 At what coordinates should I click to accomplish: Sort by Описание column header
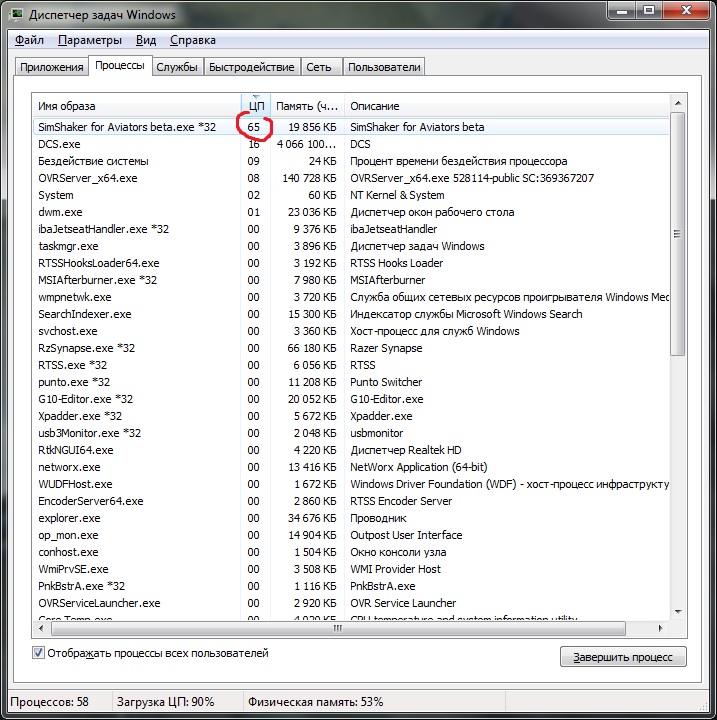pyautogui.click(x=507, y=106)
